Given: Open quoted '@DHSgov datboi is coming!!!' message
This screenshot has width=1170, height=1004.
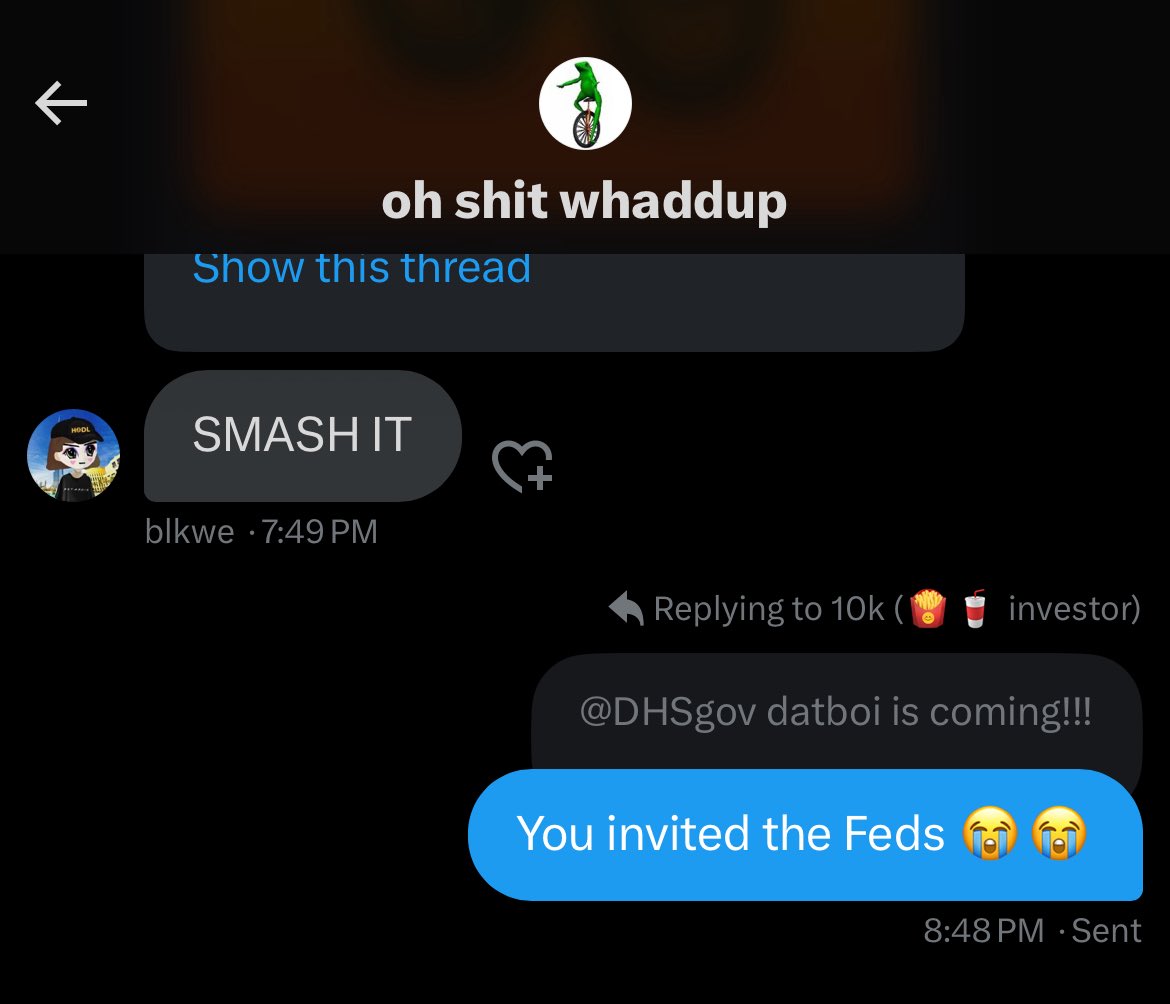Looking at the screenshot, I should (836, 712).
